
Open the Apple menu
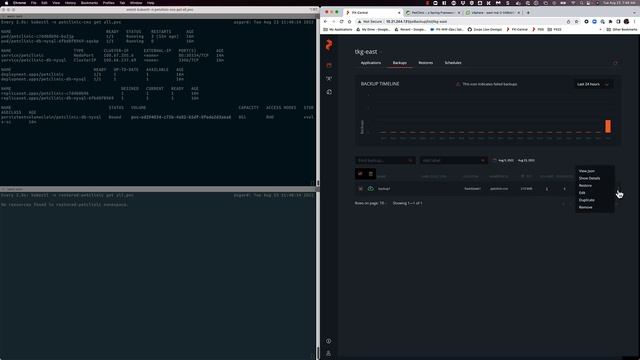click(x=6, y=3)
